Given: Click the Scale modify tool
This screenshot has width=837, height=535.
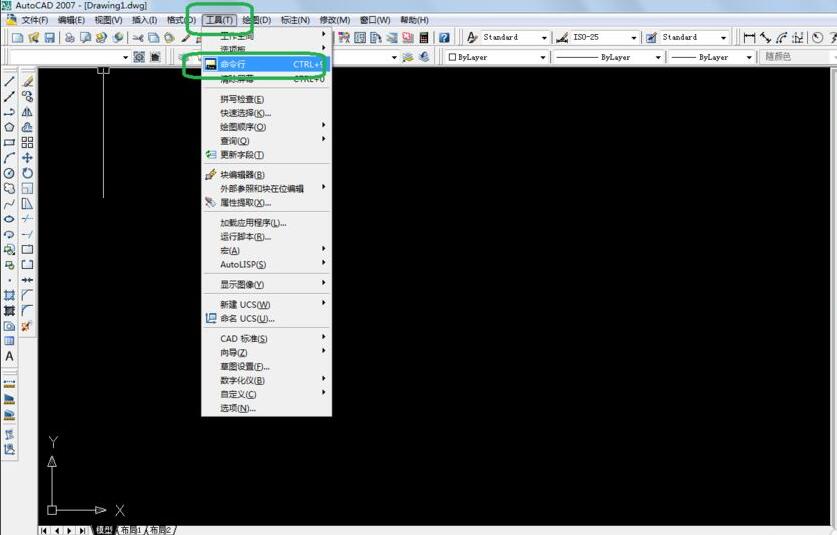Looking at the screenshot, I should tap(27, 188).
